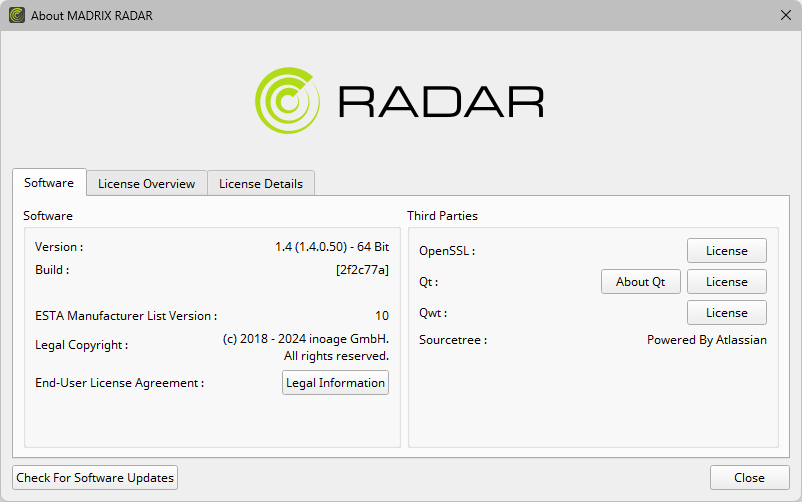The height and width of the screenshot is (502, 802).
Task: Click the Close button
Action: click(749, 477)
